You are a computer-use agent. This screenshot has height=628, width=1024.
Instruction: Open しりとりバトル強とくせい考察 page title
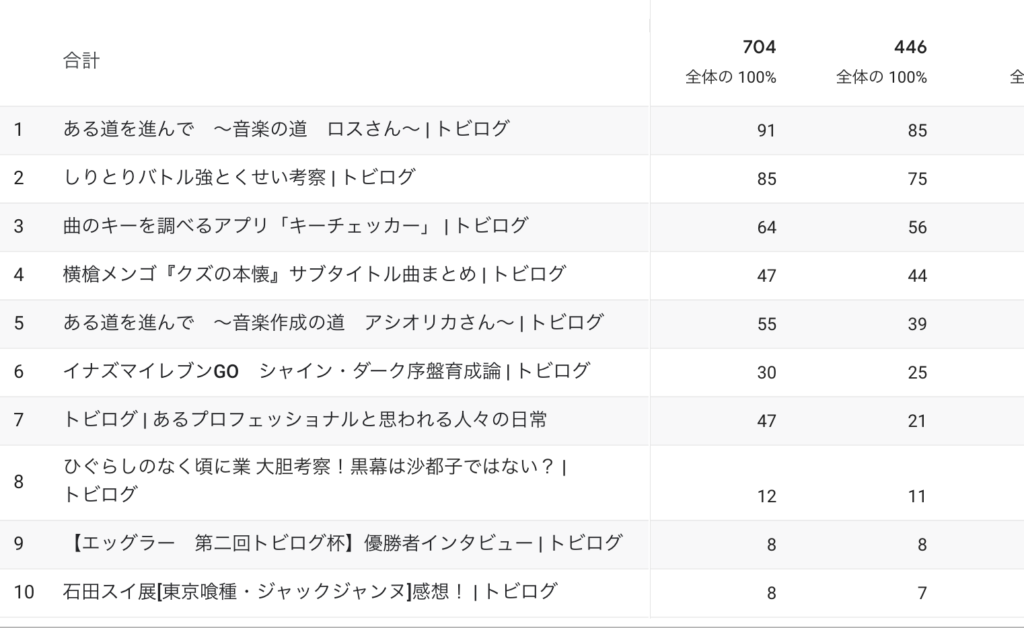tap(239, 177)
